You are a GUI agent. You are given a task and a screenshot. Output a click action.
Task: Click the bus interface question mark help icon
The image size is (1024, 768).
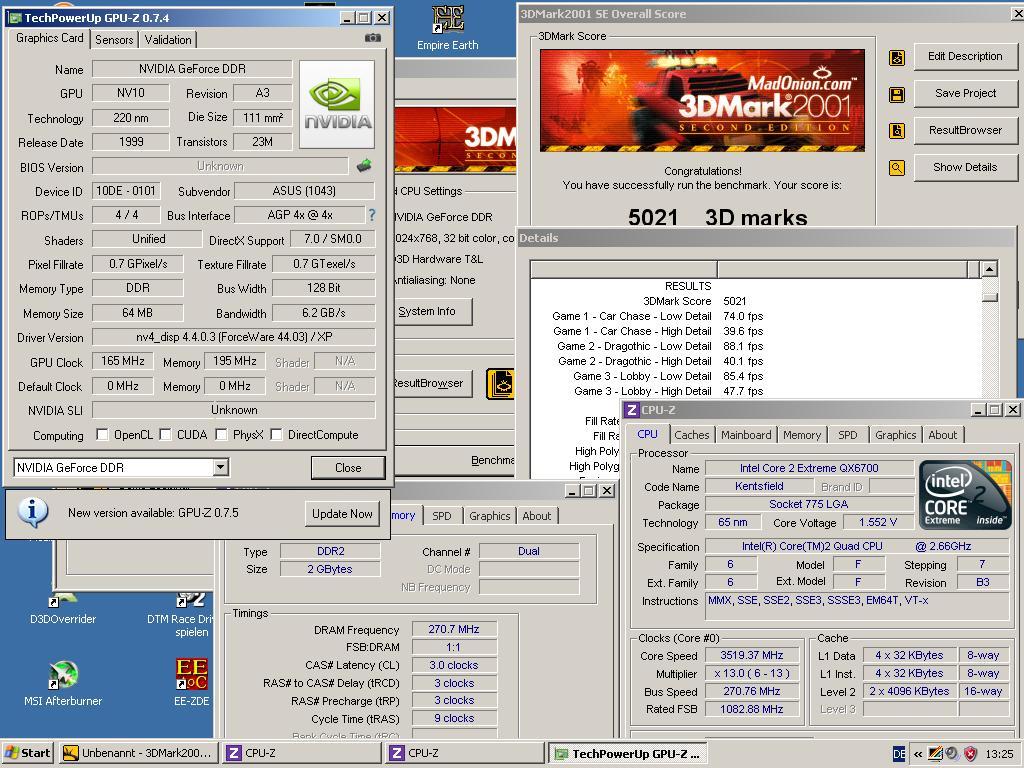pos(372,215)
